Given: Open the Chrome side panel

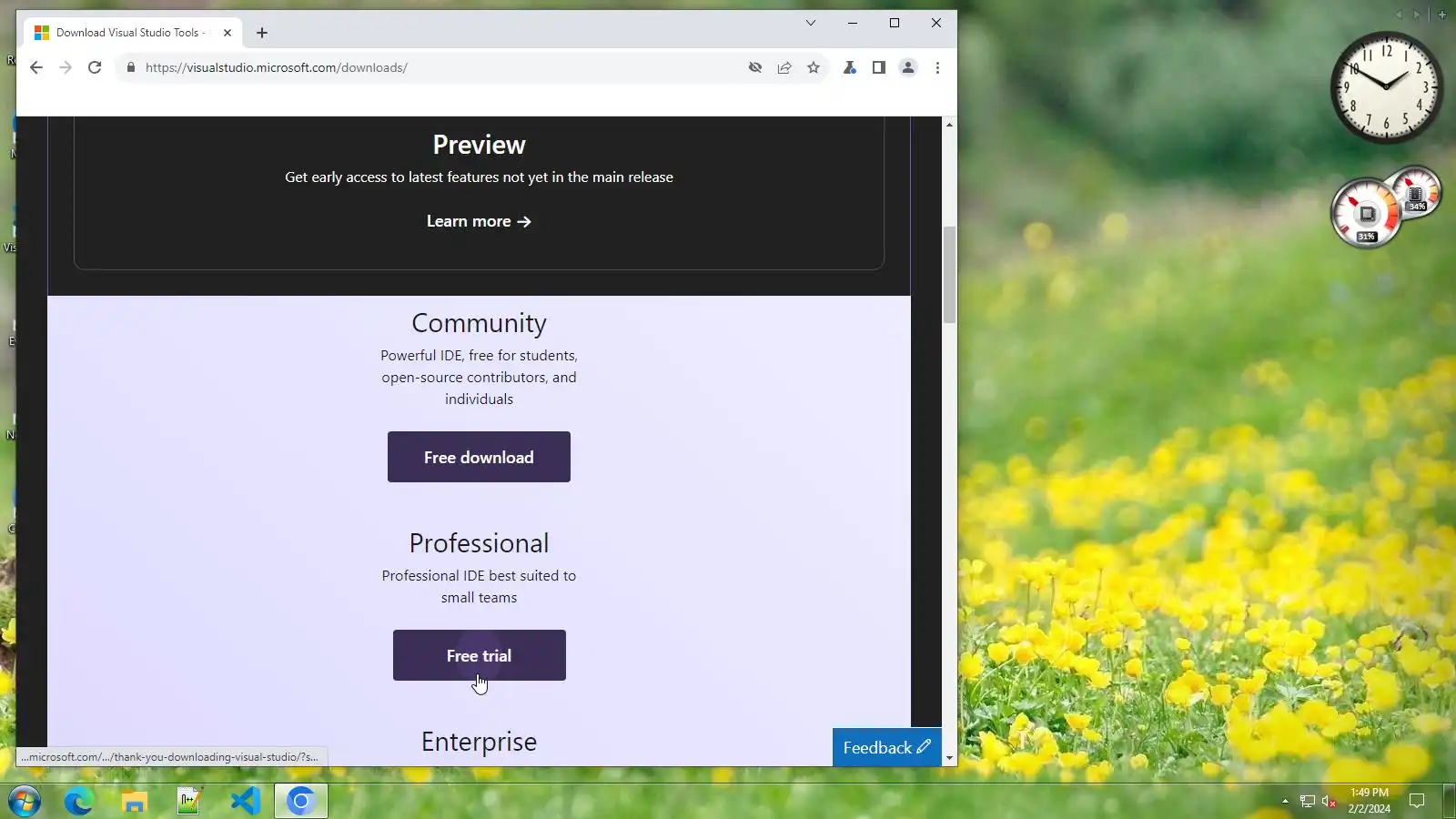Looking at the screenshot, I should (879, 67).
